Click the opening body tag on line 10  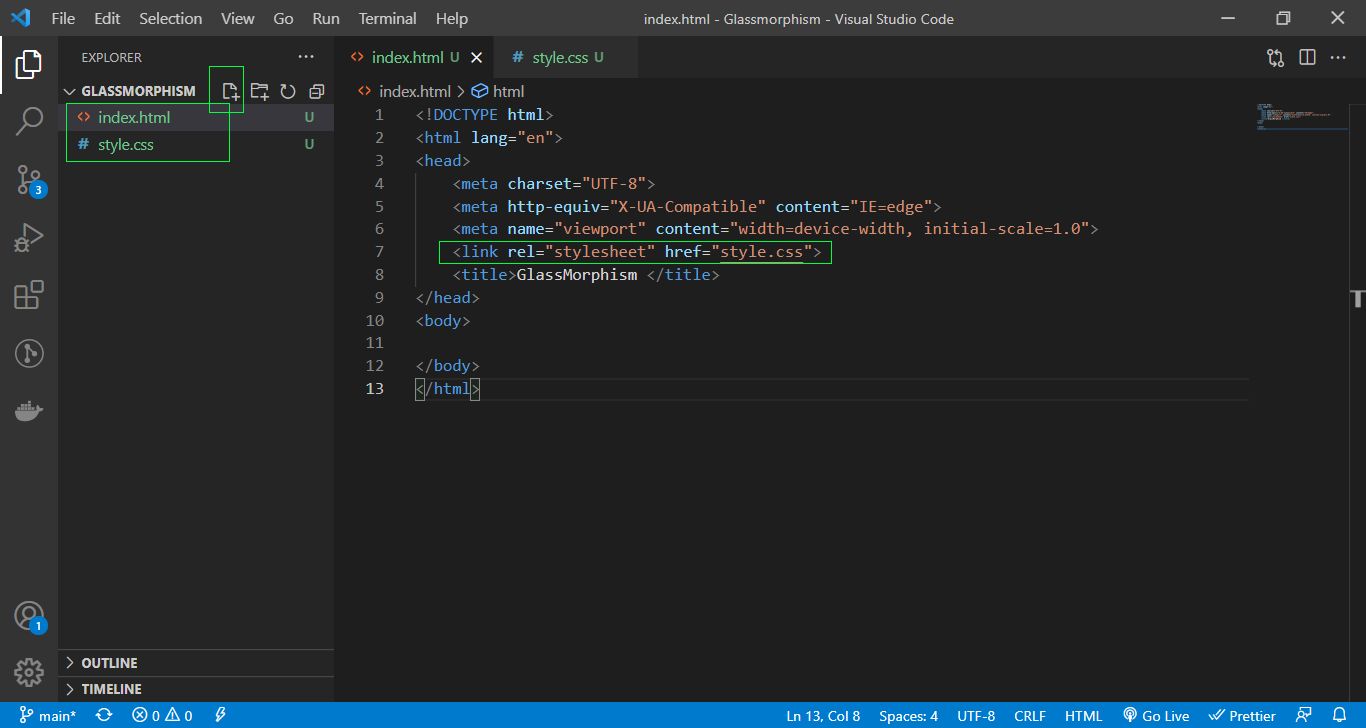click(443, 321)
